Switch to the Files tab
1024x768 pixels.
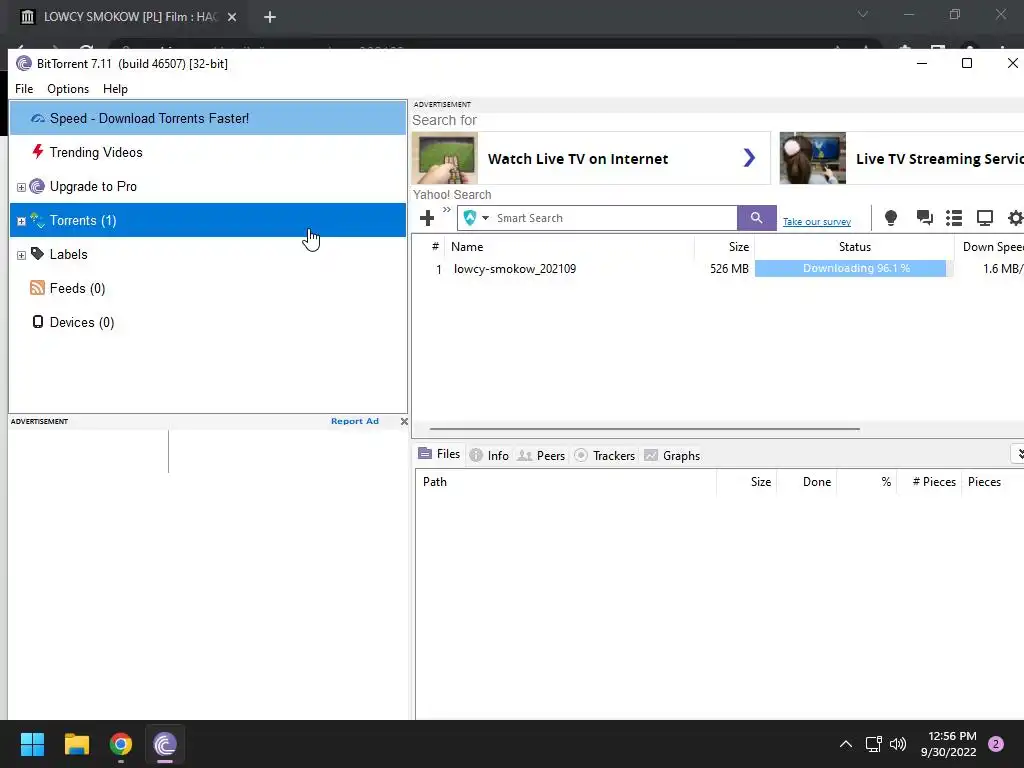tap(440, 454)
